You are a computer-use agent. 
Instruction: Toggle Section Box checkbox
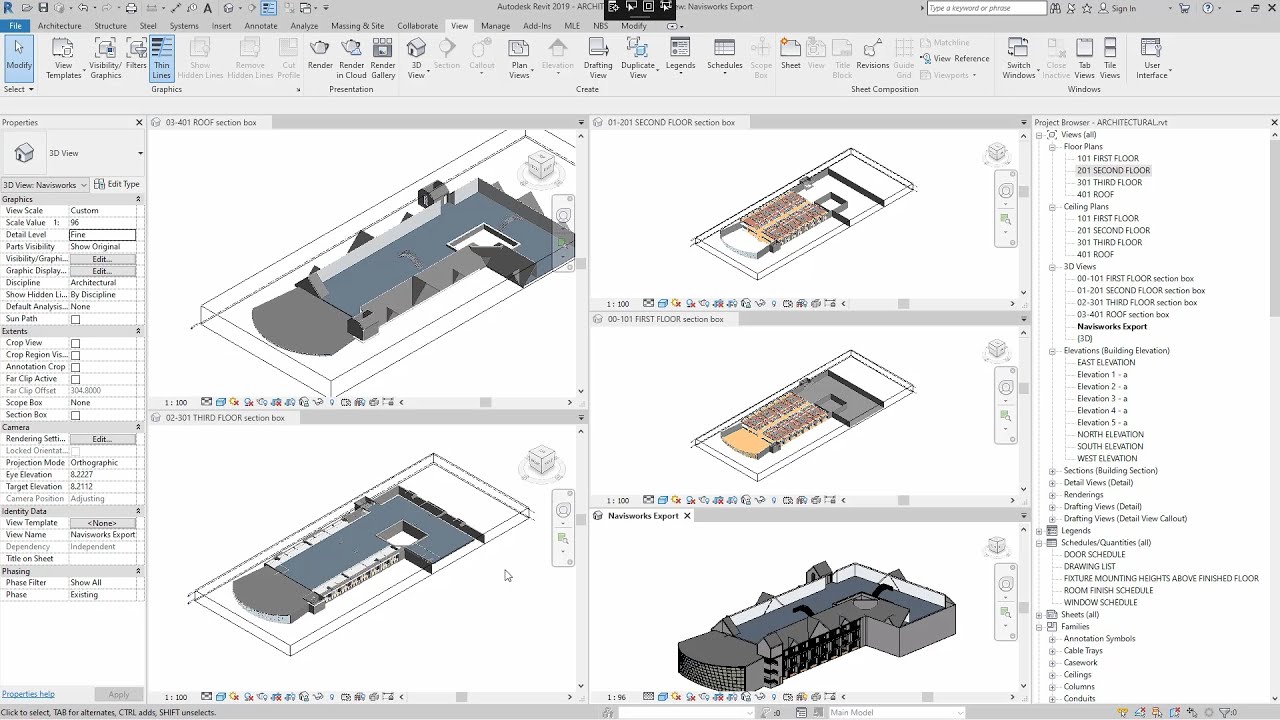[x=75, y=415]
